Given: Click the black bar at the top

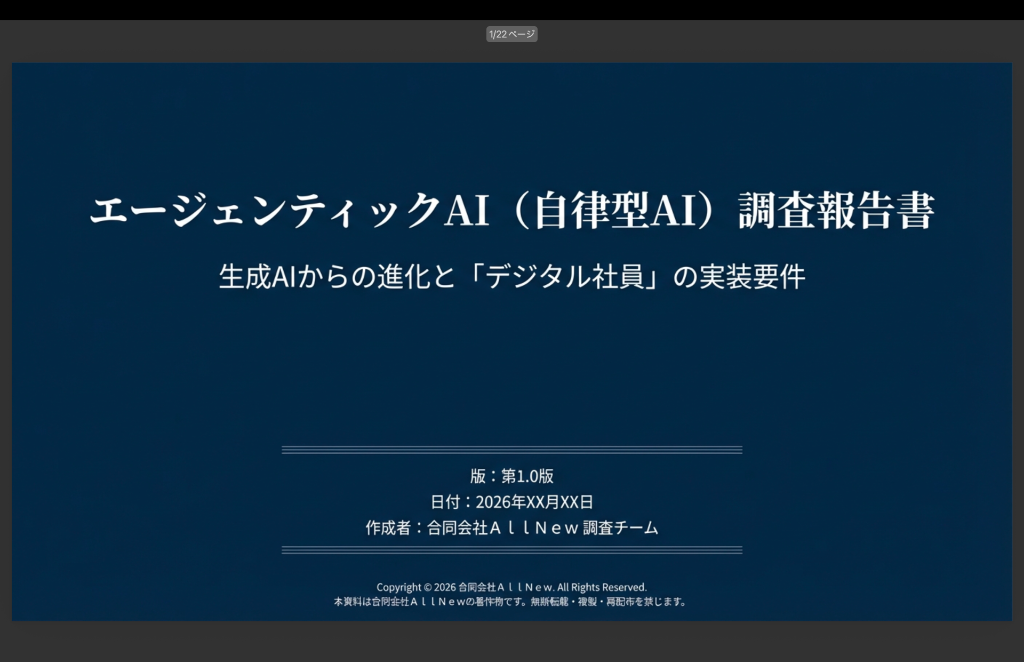Looking at the screenshot, I should click(511, 9).
